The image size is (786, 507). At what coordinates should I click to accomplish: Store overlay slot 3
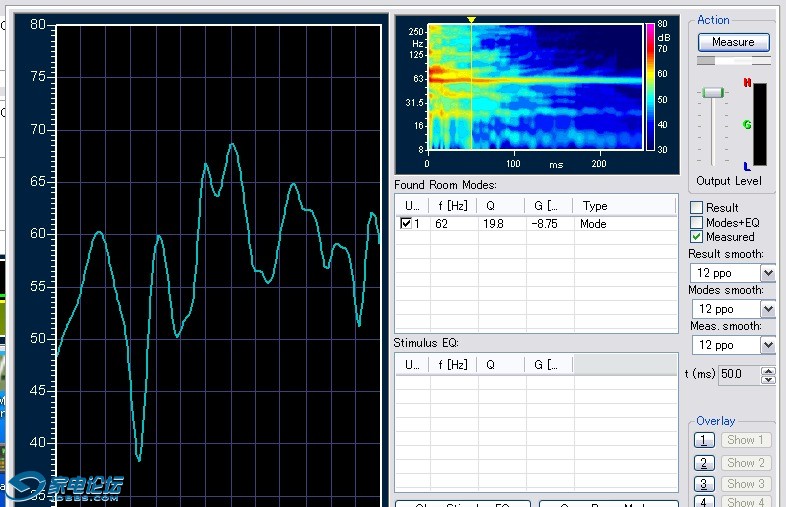tap(704, 484)
